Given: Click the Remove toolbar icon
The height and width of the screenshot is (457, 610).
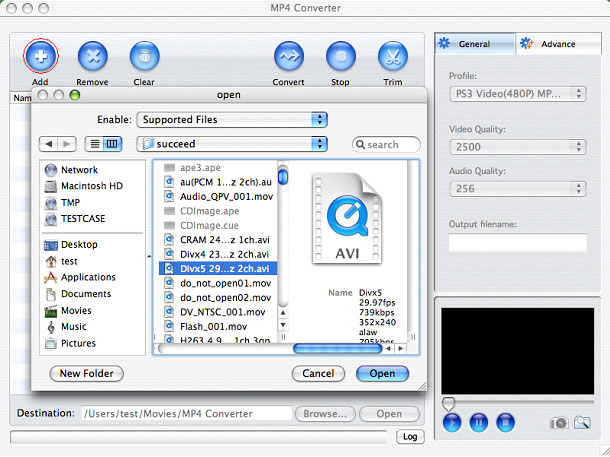Looking at the screenshot, I should tap(92, 56).
